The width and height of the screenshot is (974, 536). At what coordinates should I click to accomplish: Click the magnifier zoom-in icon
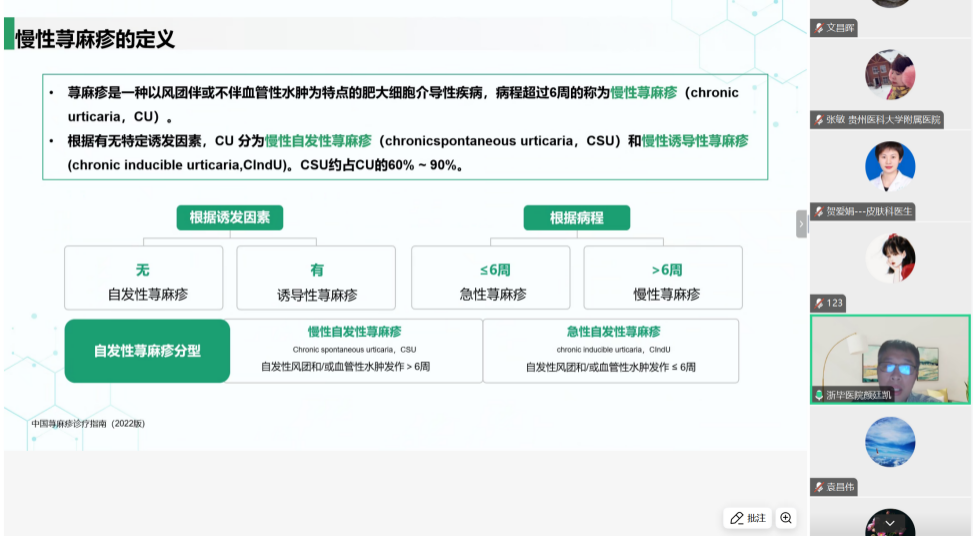point(786,518)
